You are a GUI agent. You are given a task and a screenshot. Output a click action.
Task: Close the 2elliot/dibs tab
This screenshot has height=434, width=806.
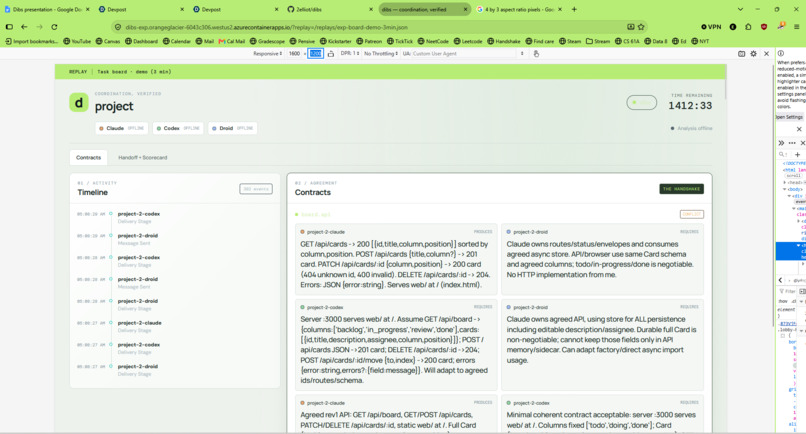tap(371, 9)
